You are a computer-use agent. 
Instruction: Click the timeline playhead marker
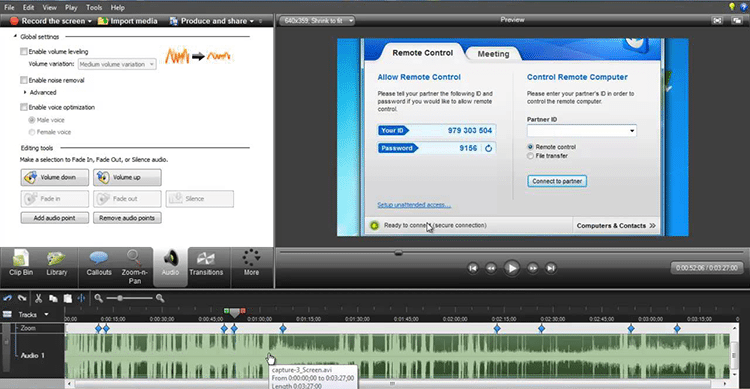click(x=234, y=312)
